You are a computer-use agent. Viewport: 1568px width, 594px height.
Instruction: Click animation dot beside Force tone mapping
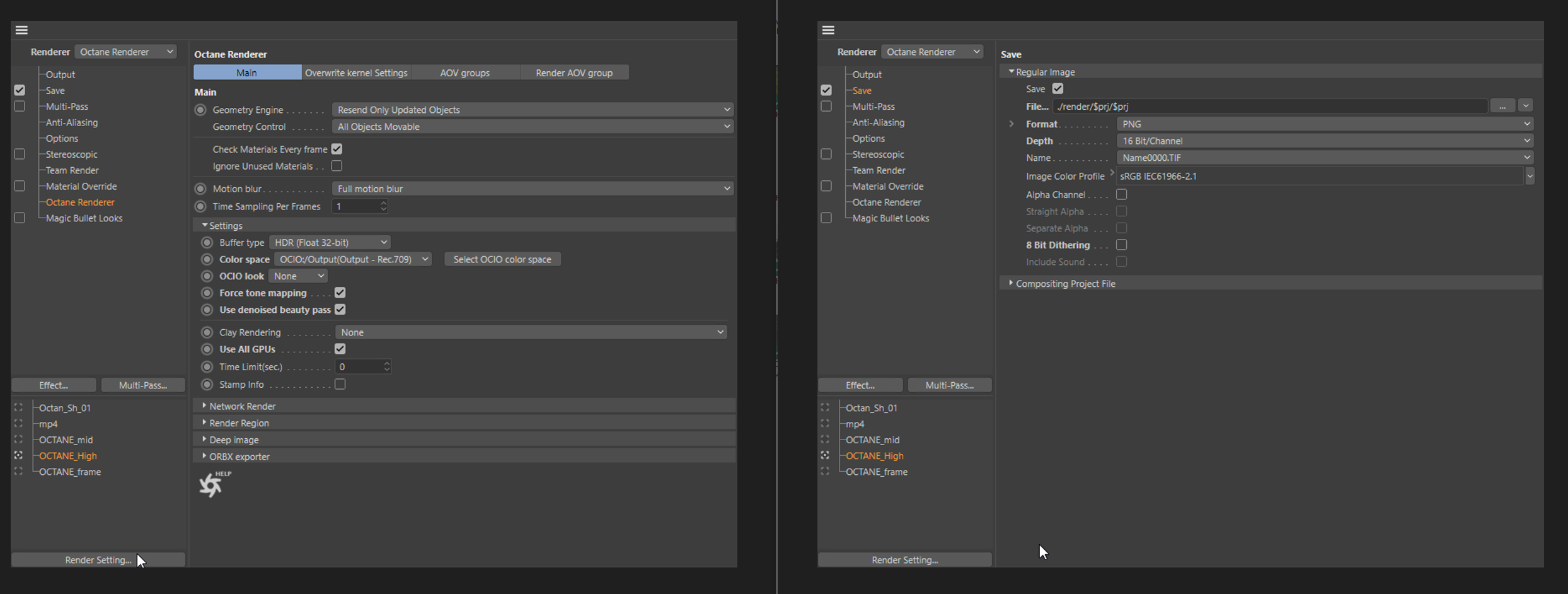[x=207, y=293]
